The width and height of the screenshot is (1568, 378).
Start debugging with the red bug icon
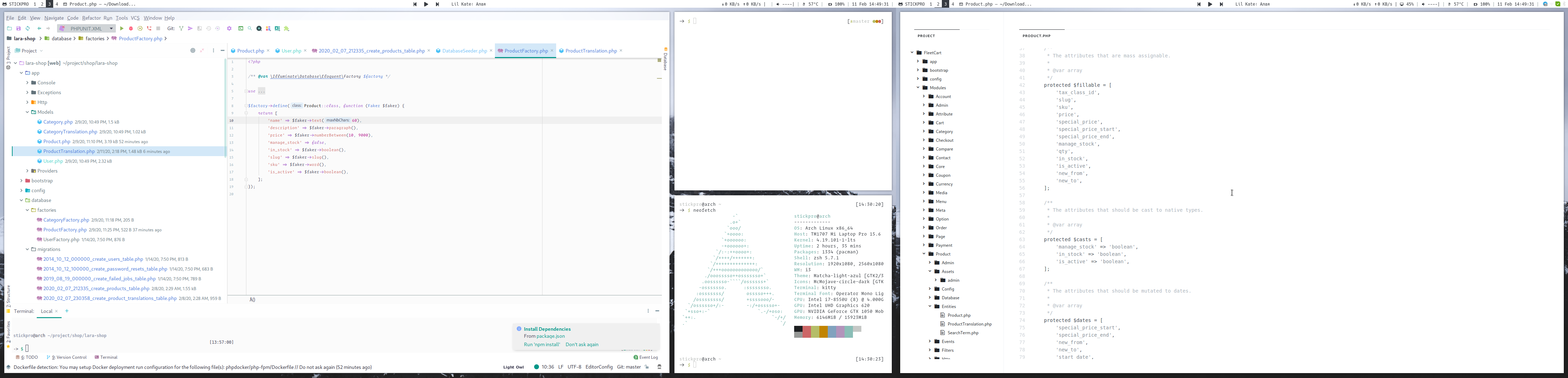tap(131, 29)
